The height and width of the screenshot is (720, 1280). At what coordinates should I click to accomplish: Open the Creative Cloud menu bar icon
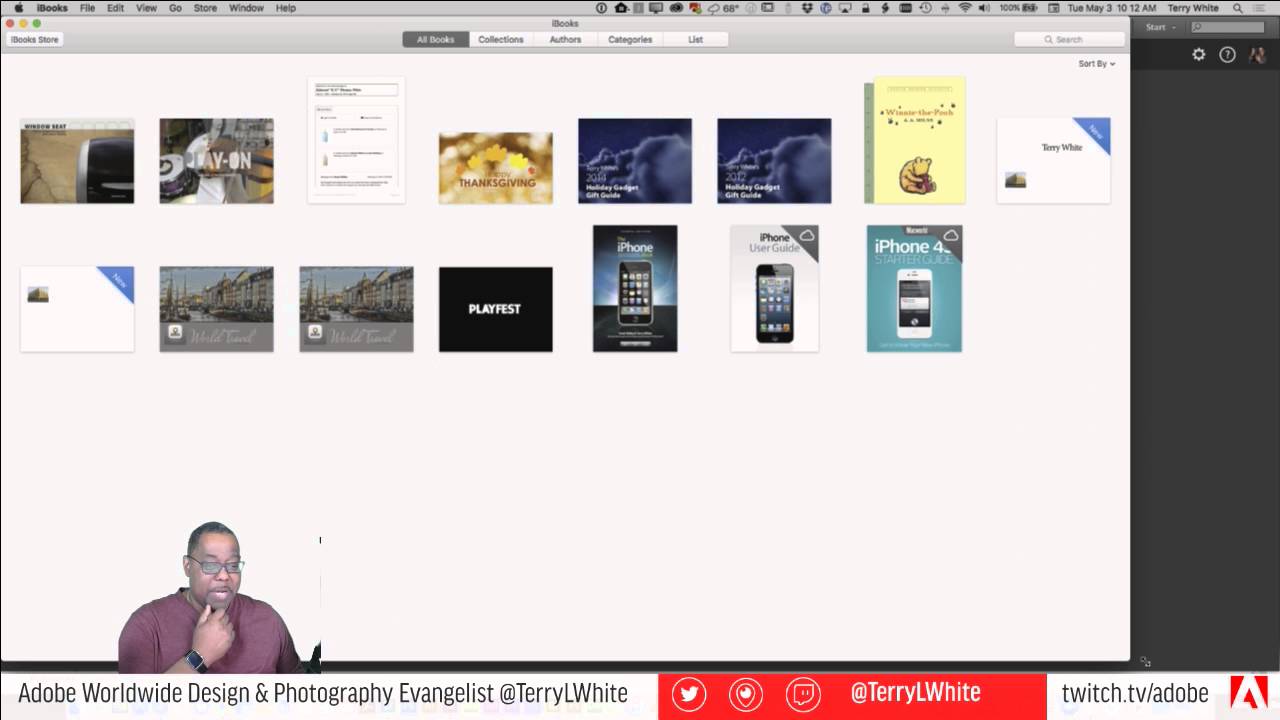click(676, 8)
